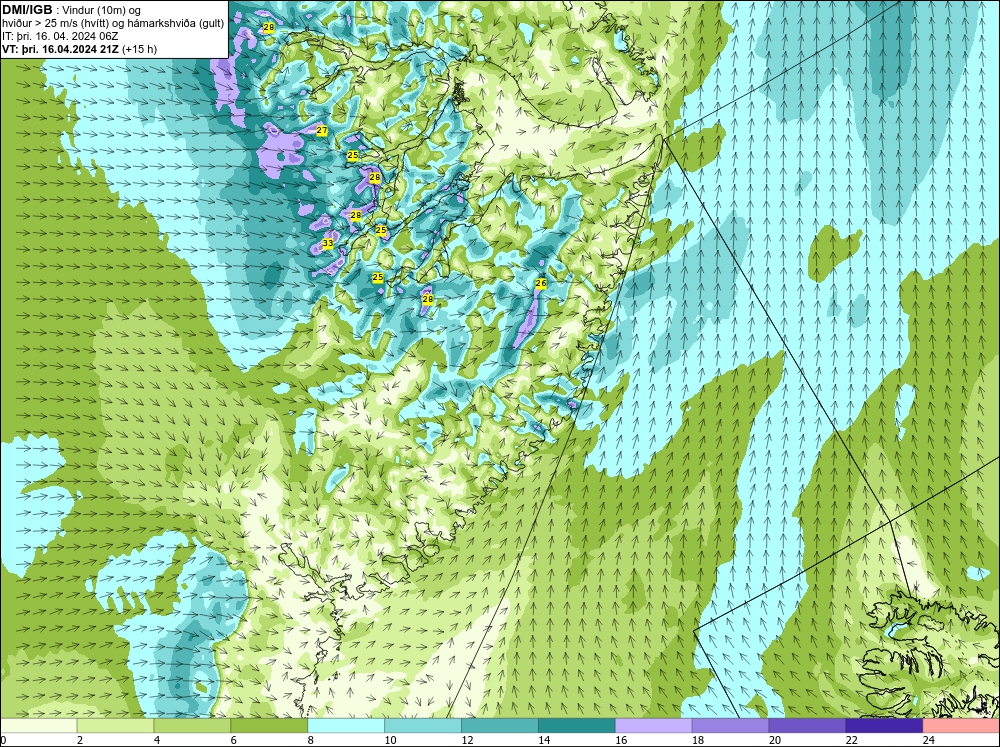Screen dimensions: 1000x747
Task: Select the dark teal 14–16 m/s legend swatch
Action: tap(577, 726)
